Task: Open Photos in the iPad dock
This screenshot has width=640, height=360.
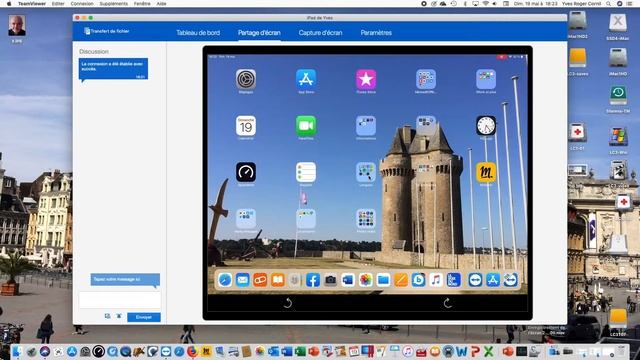Action: (366, 280)
